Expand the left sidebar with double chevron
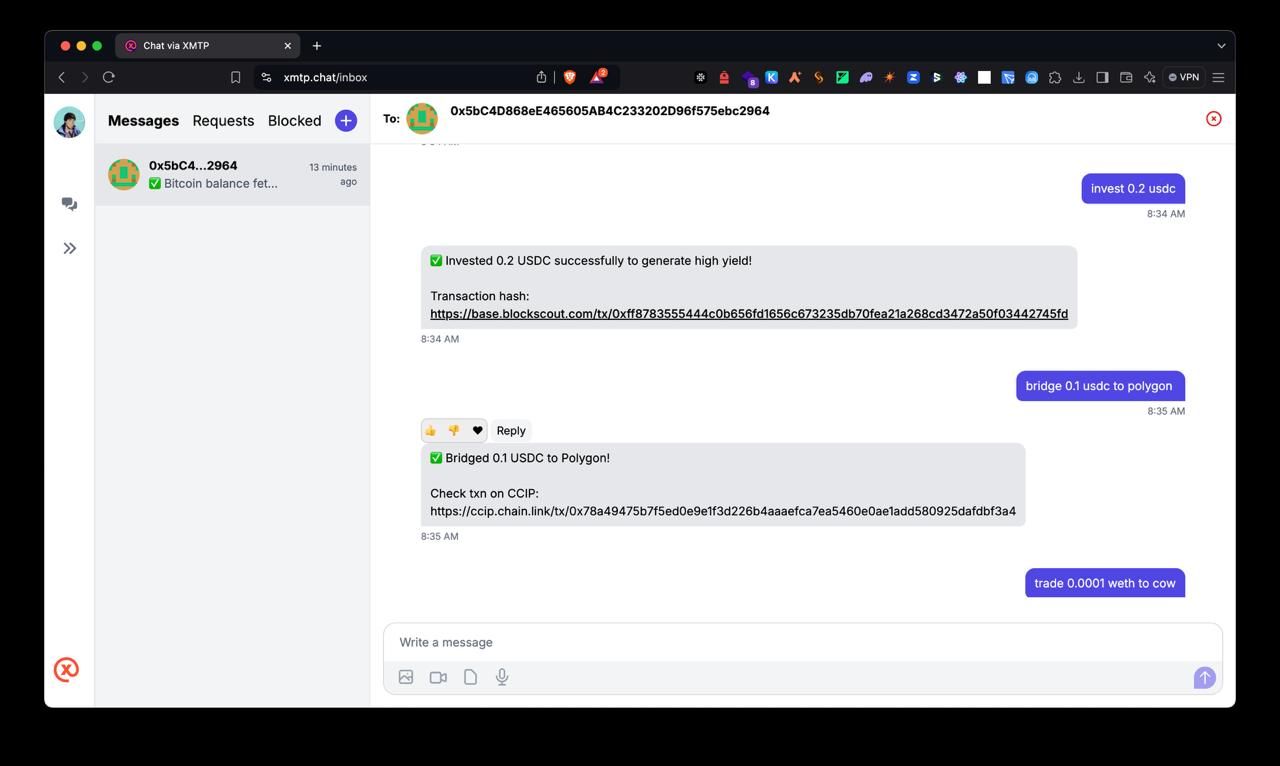Image resolution: width=1280 pixels, height=766 pixels. coord(70,248)
